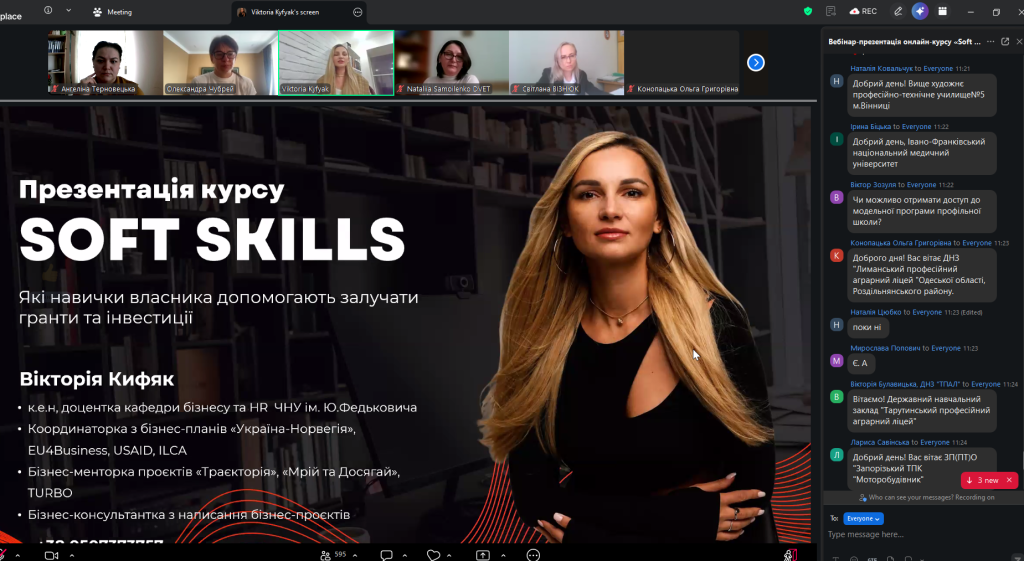The height and width of the screenshot is (561, 1024).
Task: Show next participants with blue arrow
Action: pos(756,62)
